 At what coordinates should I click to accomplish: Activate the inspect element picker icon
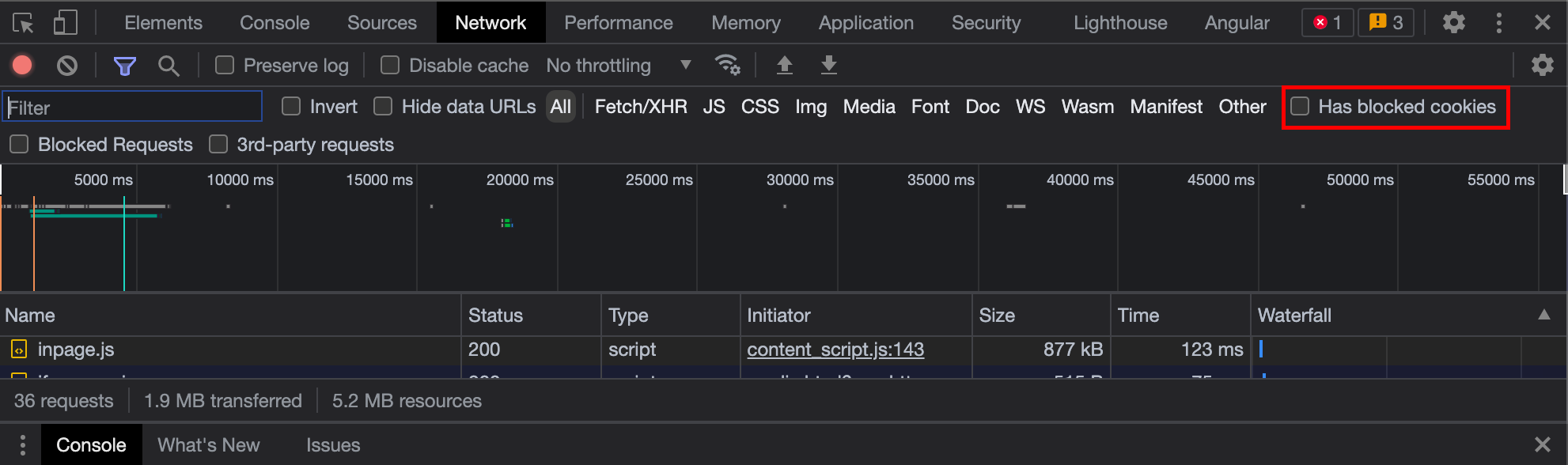[x=24, y=23]
